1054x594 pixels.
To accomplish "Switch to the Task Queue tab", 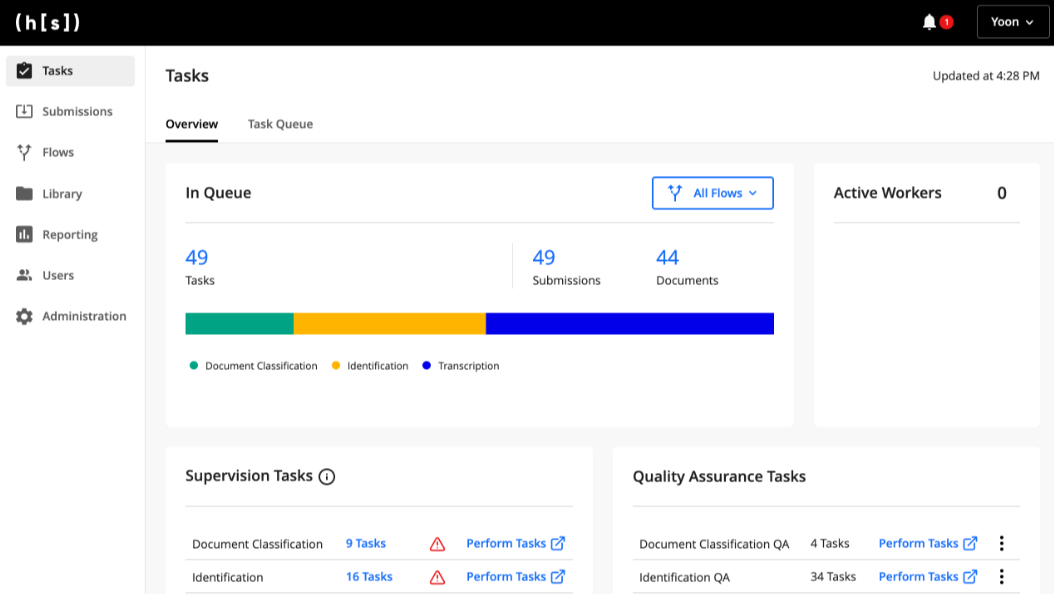I will 280,124.
